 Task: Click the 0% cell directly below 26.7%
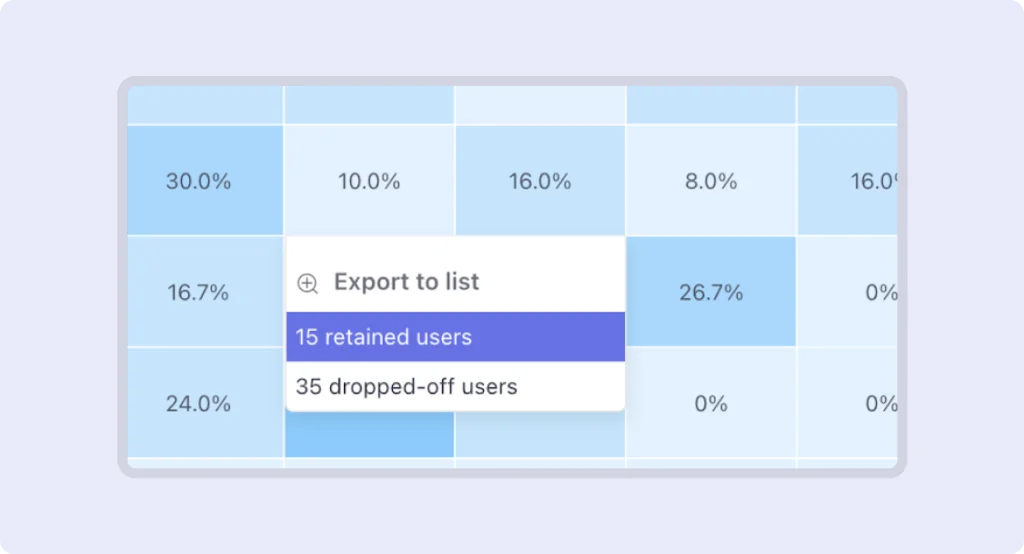point(711,403)
